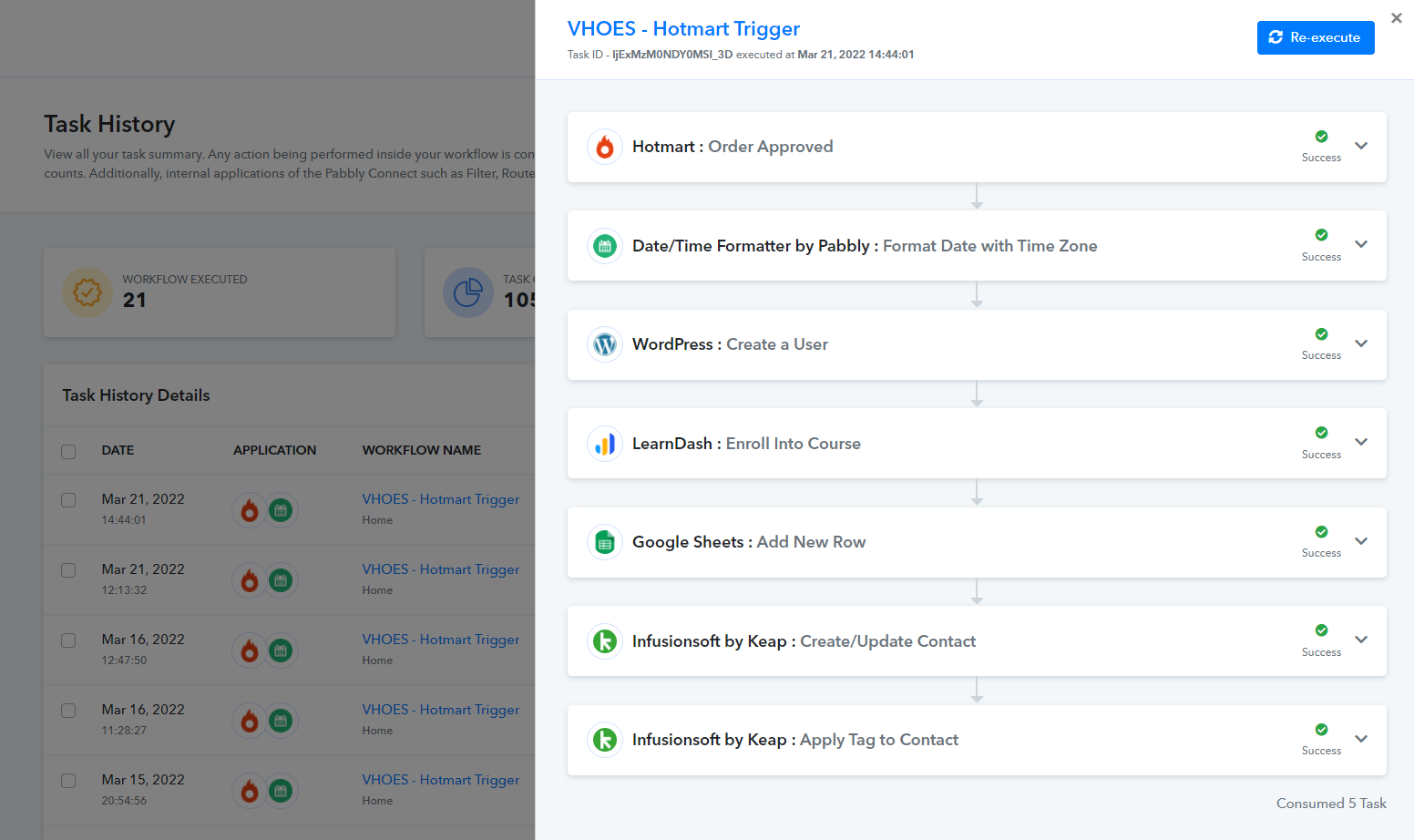Click the VHOES - Hotmart Trigger panel title

(x=683, y=29)
